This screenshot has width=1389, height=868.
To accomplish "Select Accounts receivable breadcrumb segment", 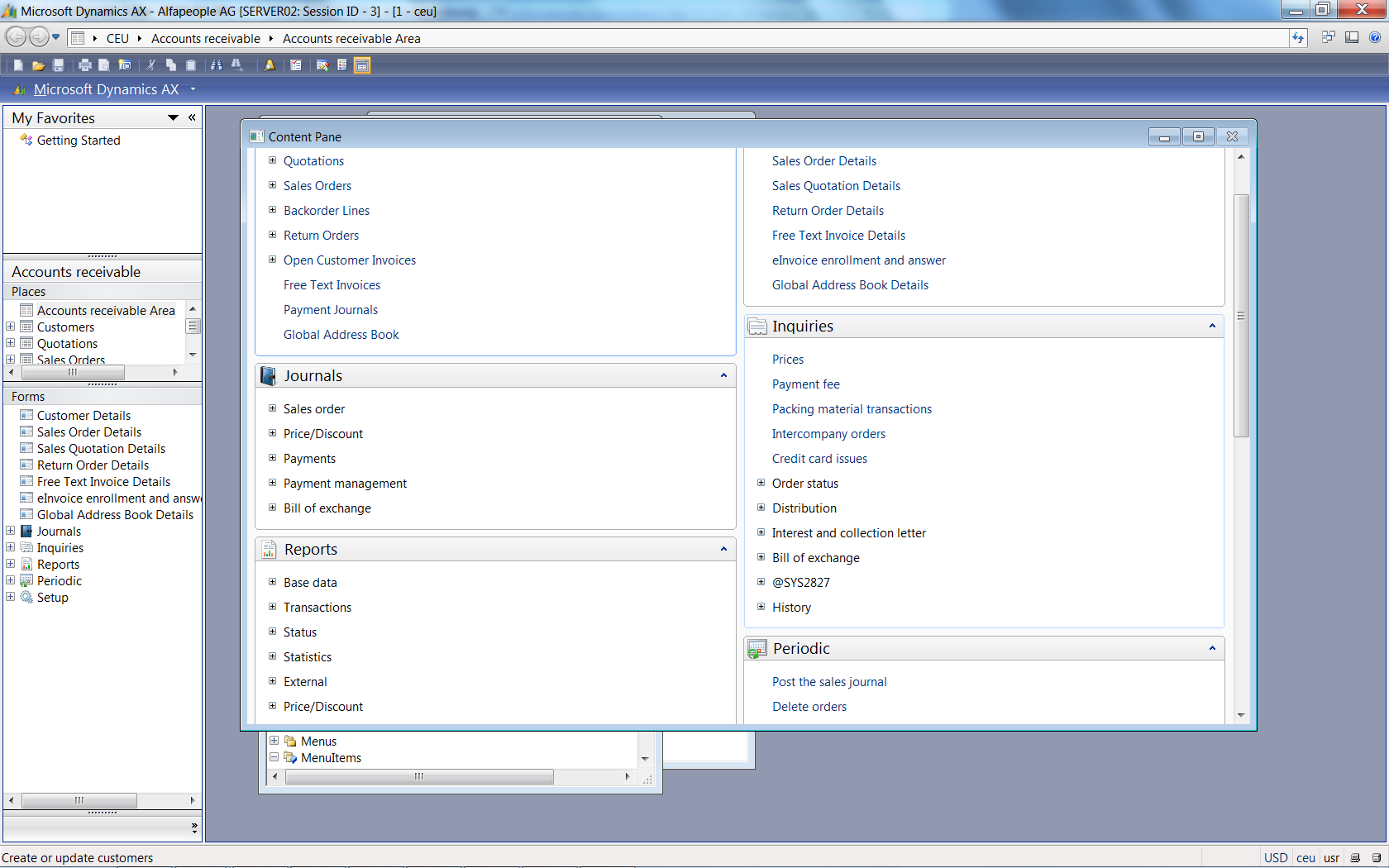I will click(205, 38).
